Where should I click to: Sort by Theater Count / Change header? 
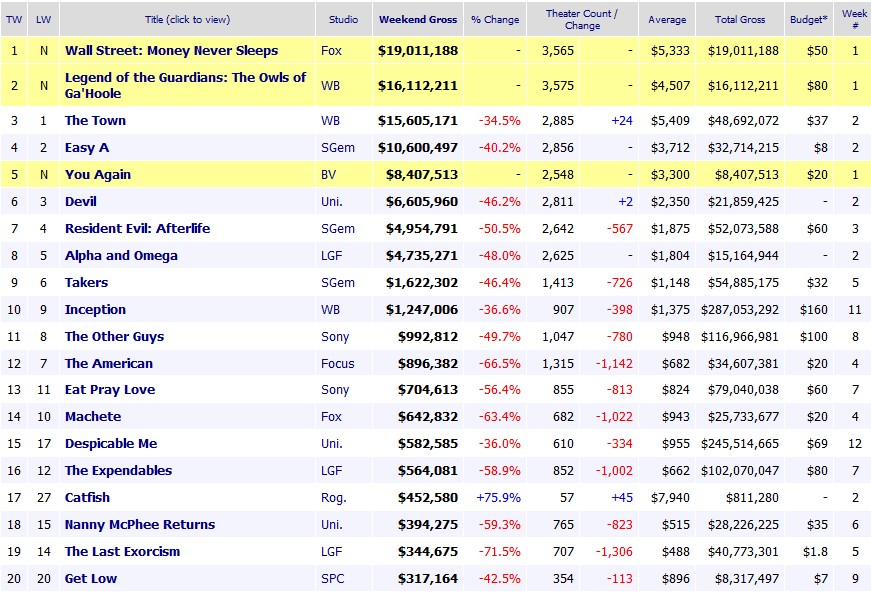pos(582,19)
